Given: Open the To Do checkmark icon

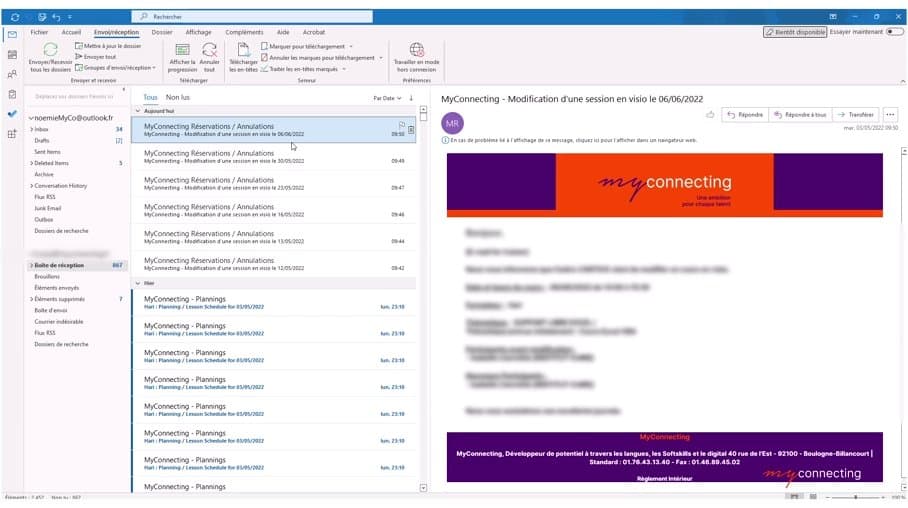Looking at the screenshot, I should point(12,114).
